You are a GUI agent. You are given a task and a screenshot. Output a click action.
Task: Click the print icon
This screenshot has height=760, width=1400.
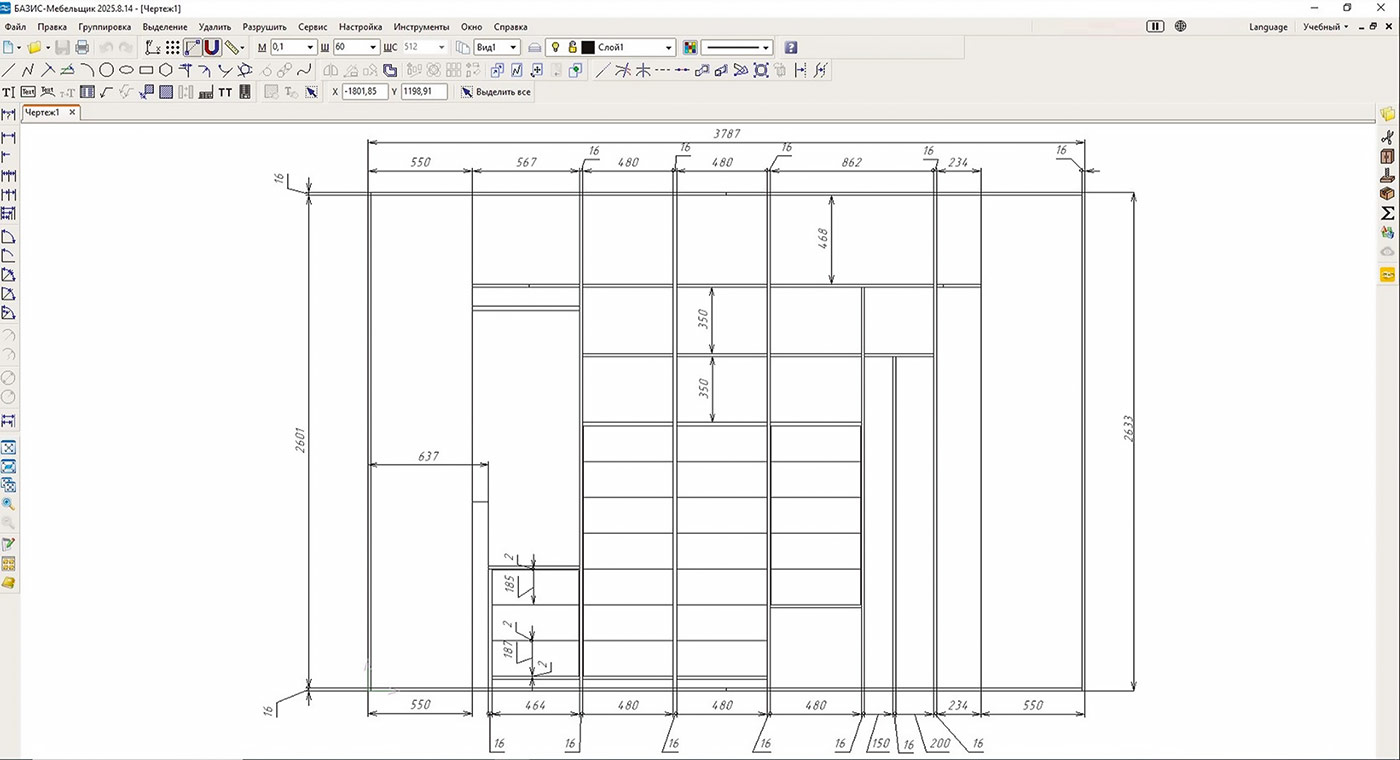(x=82, y=47)
